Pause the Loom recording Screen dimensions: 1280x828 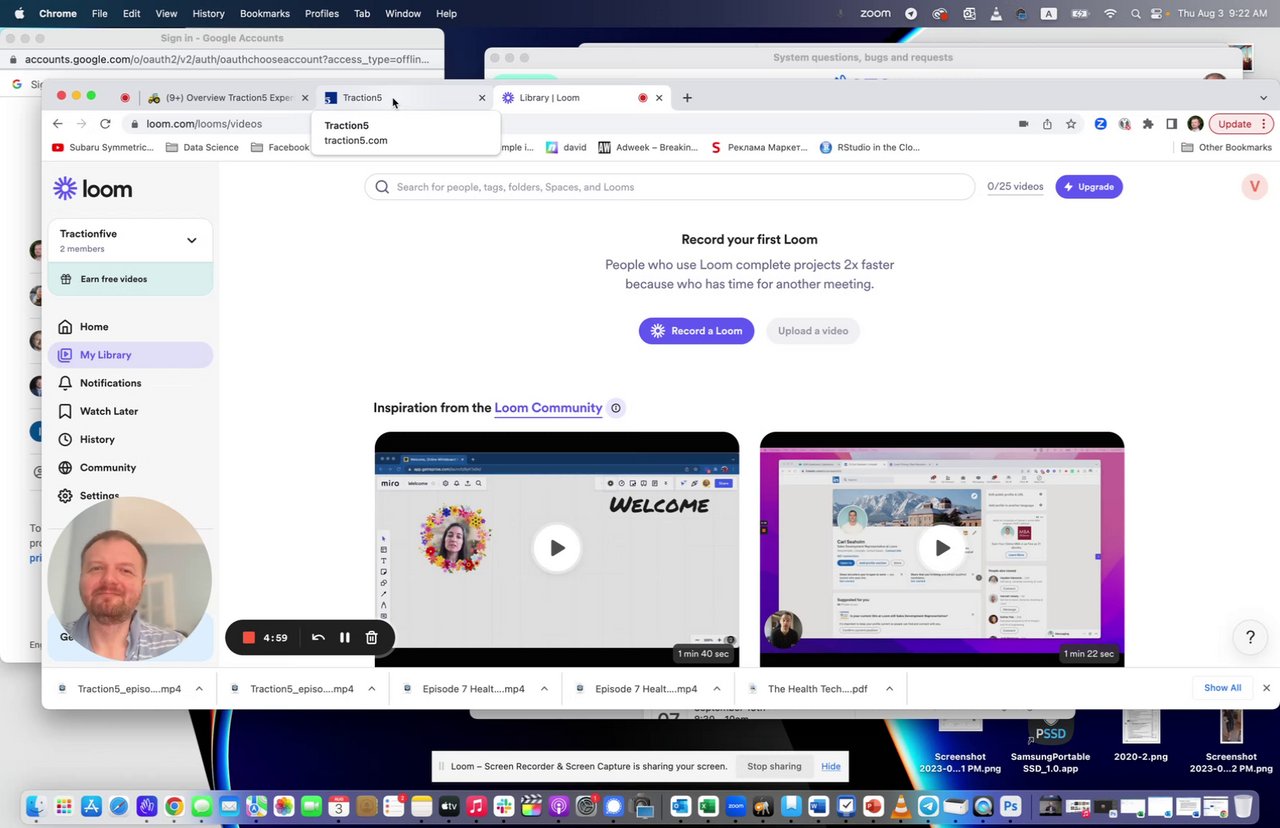coord(345,638)
